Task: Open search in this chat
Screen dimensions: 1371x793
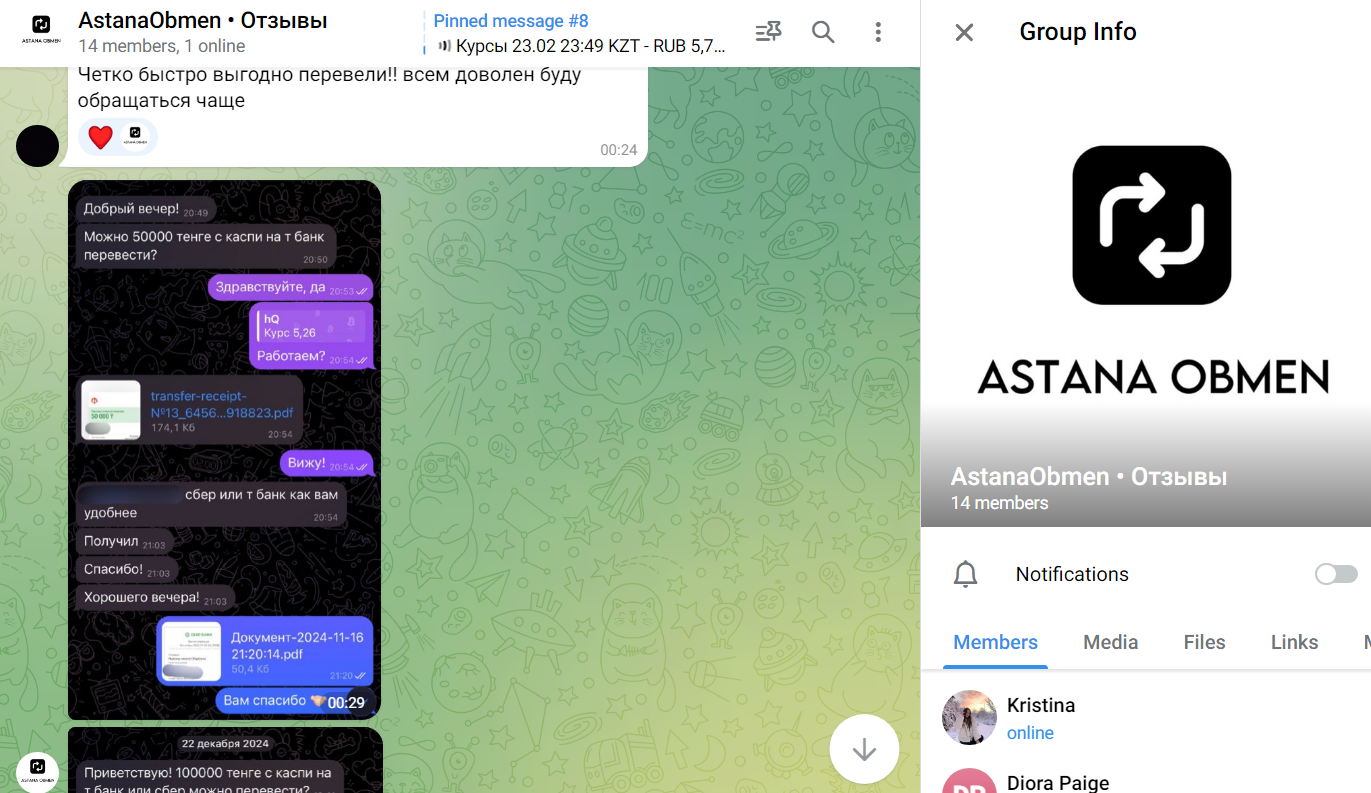Action: [823, 32]
